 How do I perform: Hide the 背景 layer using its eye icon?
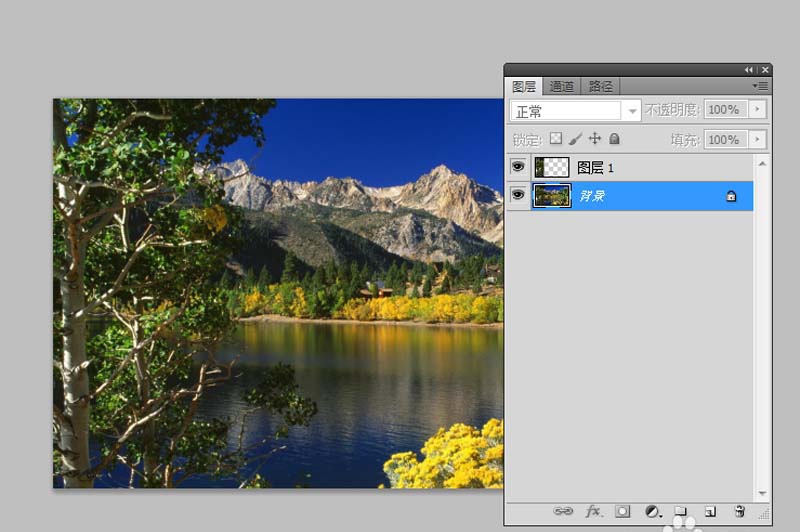(518, 195)
